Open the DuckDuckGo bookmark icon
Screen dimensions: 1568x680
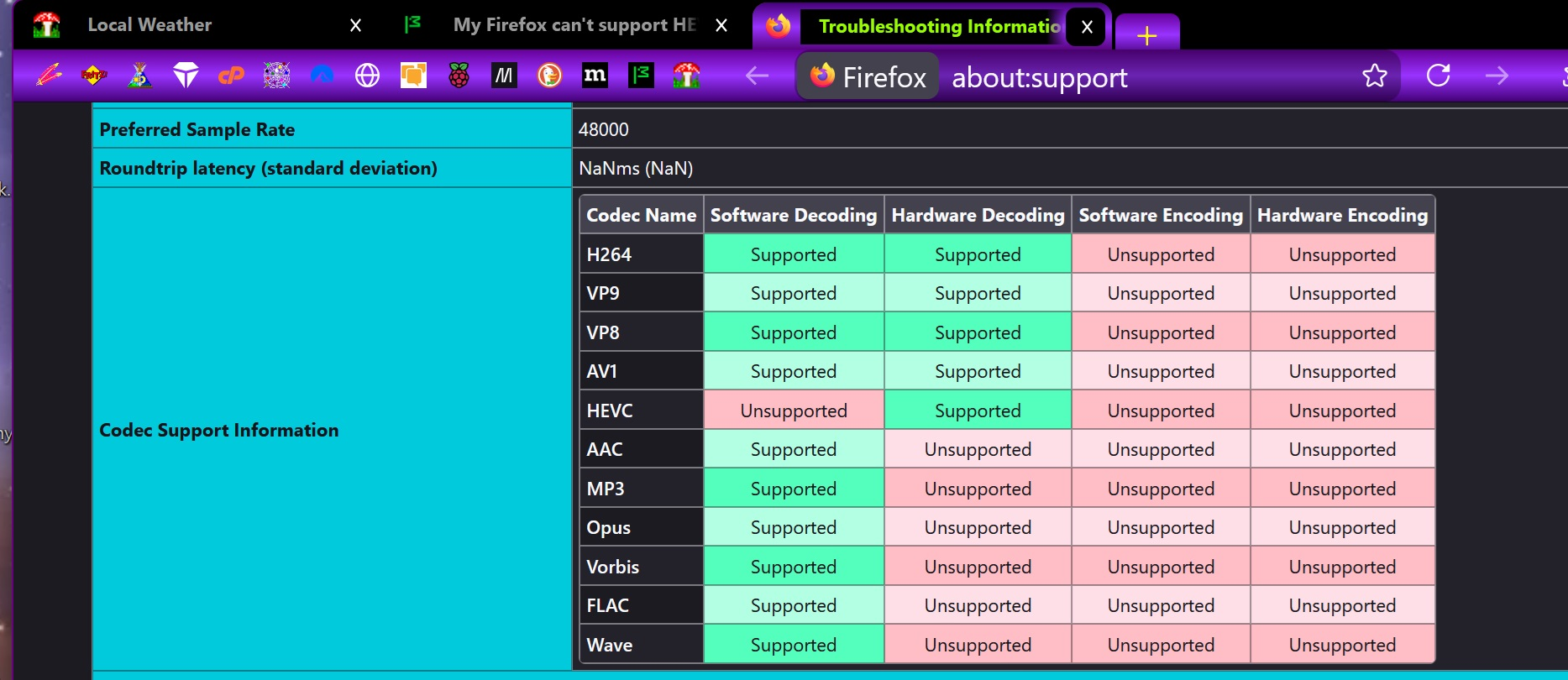549,76
